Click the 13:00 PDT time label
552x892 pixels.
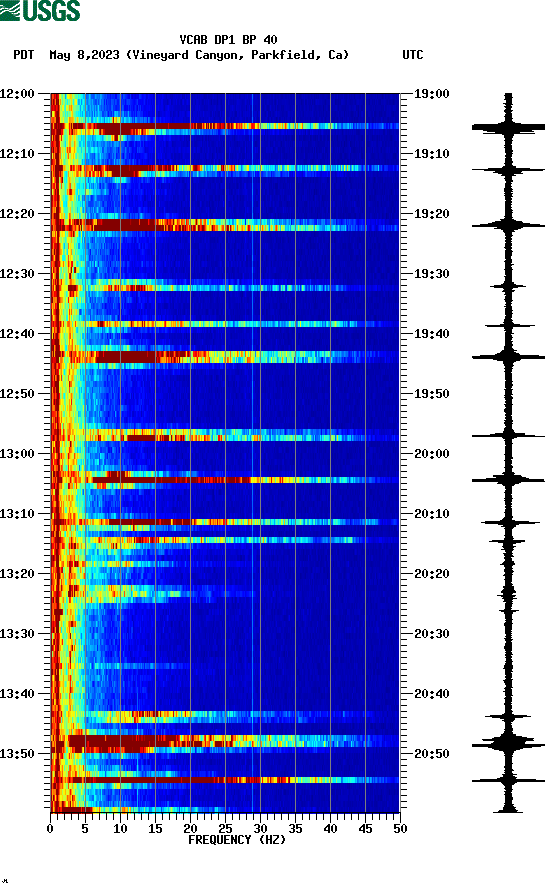coord(17,454)
